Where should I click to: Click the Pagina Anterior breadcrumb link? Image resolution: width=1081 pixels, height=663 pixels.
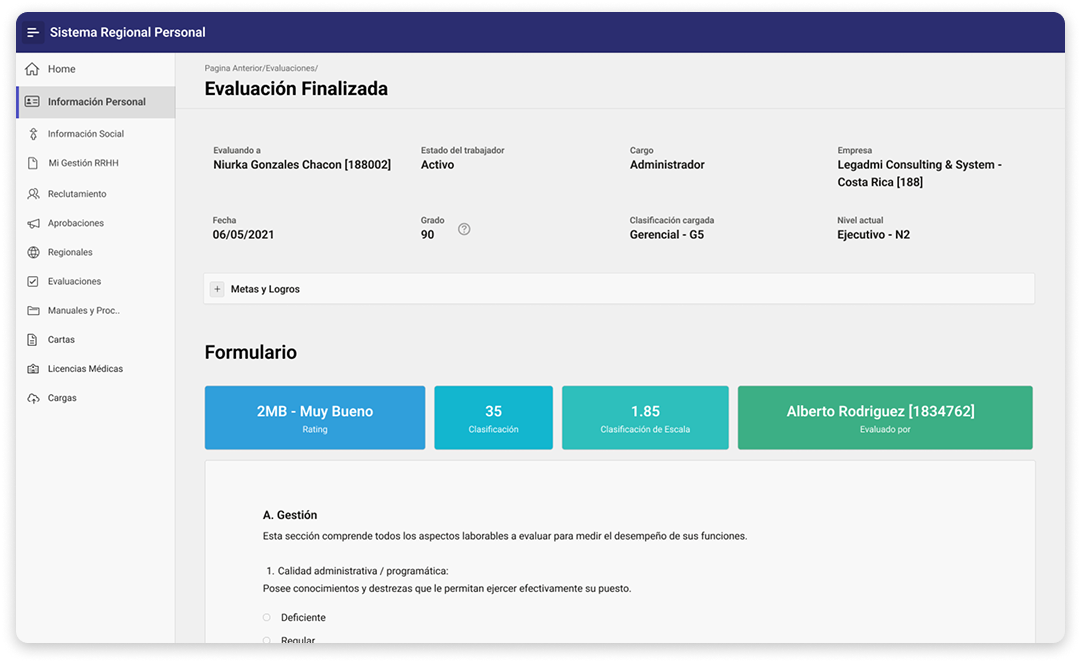[233, 68]
